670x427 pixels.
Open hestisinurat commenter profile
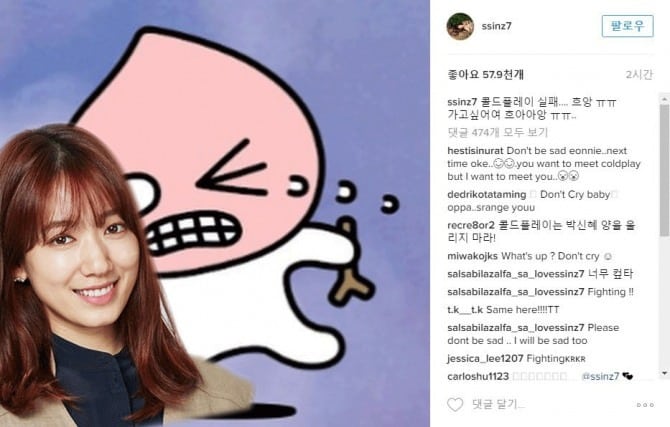click(475, 151)
